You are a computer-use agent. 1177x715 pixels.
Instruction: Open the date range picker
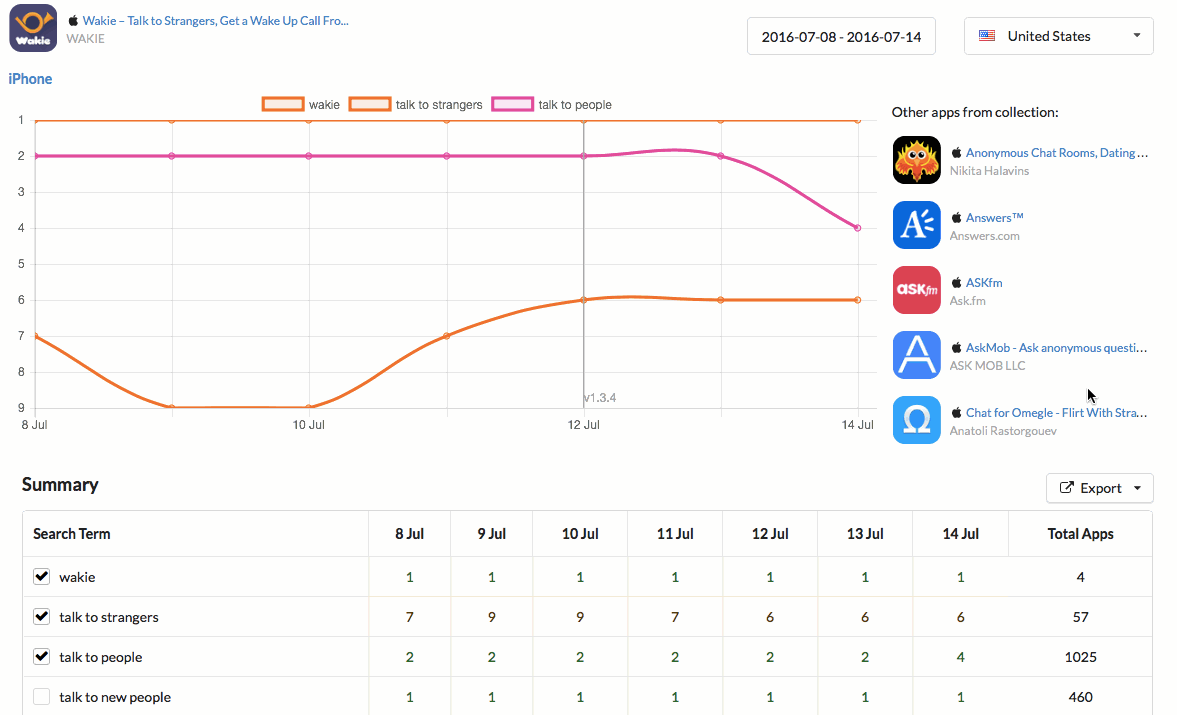point(840,36)
